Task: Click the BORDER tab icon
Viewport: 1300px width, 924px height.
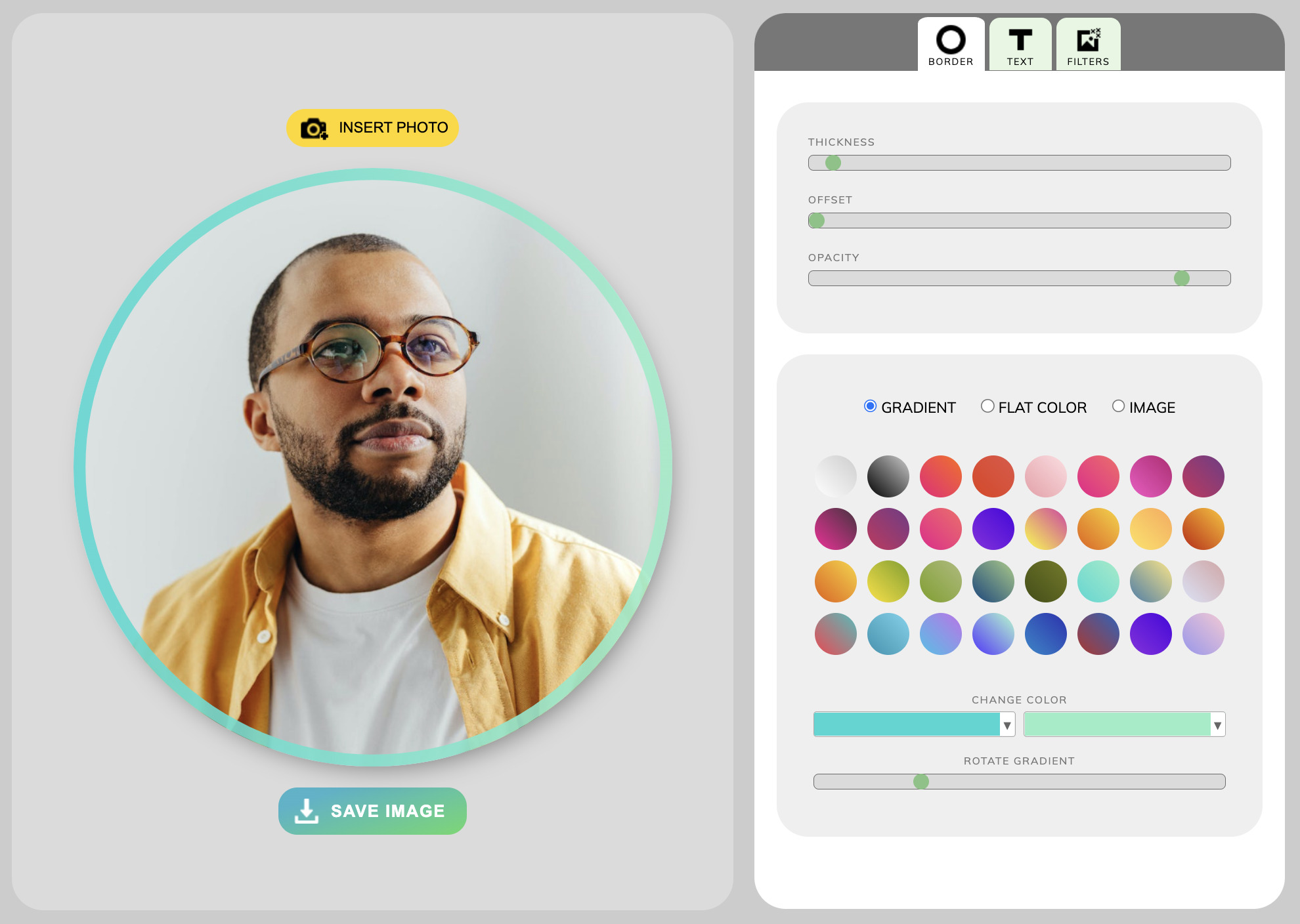Action: 949,41
